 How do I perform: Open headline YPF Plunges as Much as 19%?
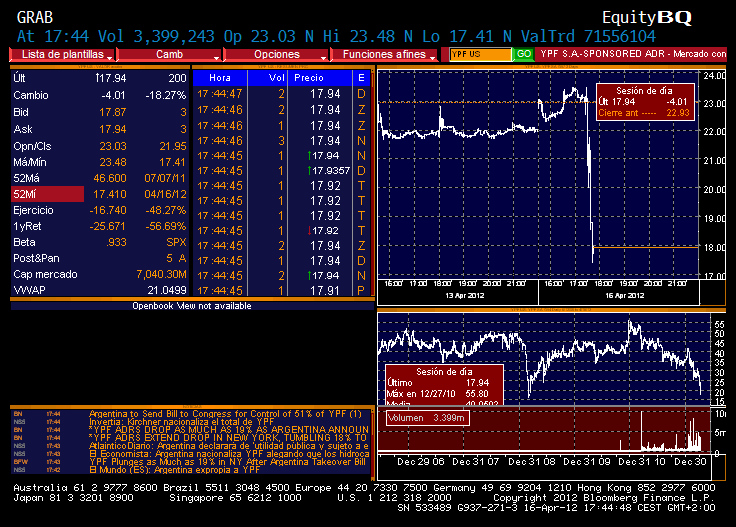[x=229, y=462]
